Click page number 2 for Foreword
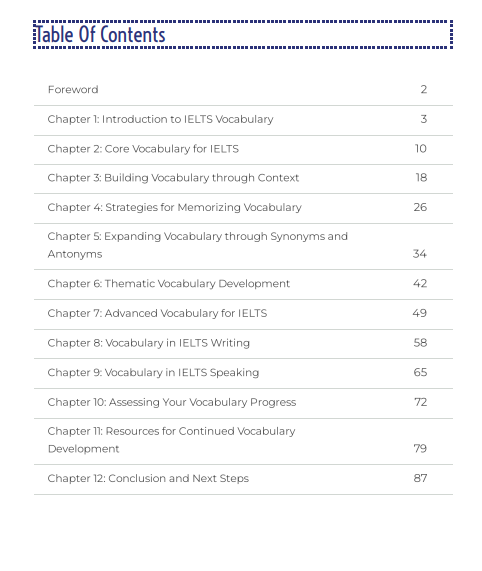Viewport: 482px width, 571px height. click(x=424, y=90)
